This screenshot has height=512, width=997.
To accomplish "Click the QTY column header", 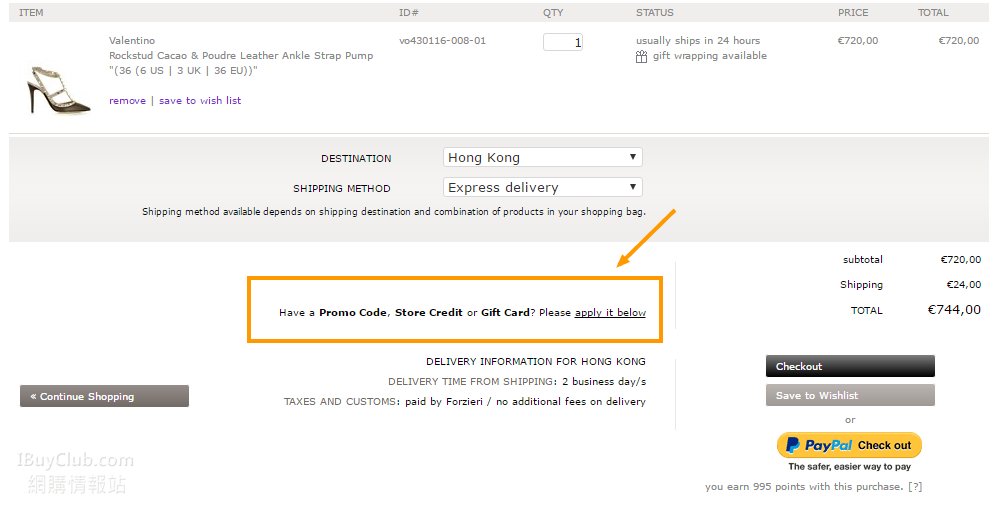I will [553, 13].
